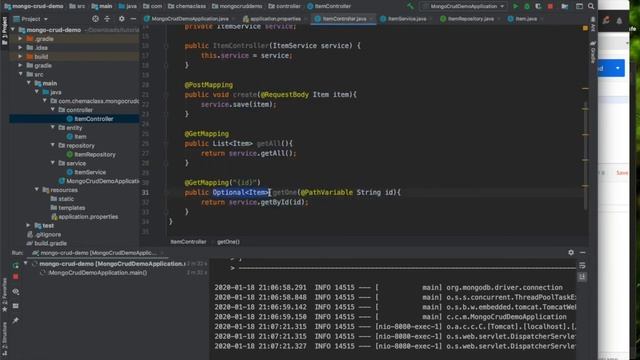Open Search Everywhere magnifier icon
640x360 pixels.
click(x=591, y=6)
